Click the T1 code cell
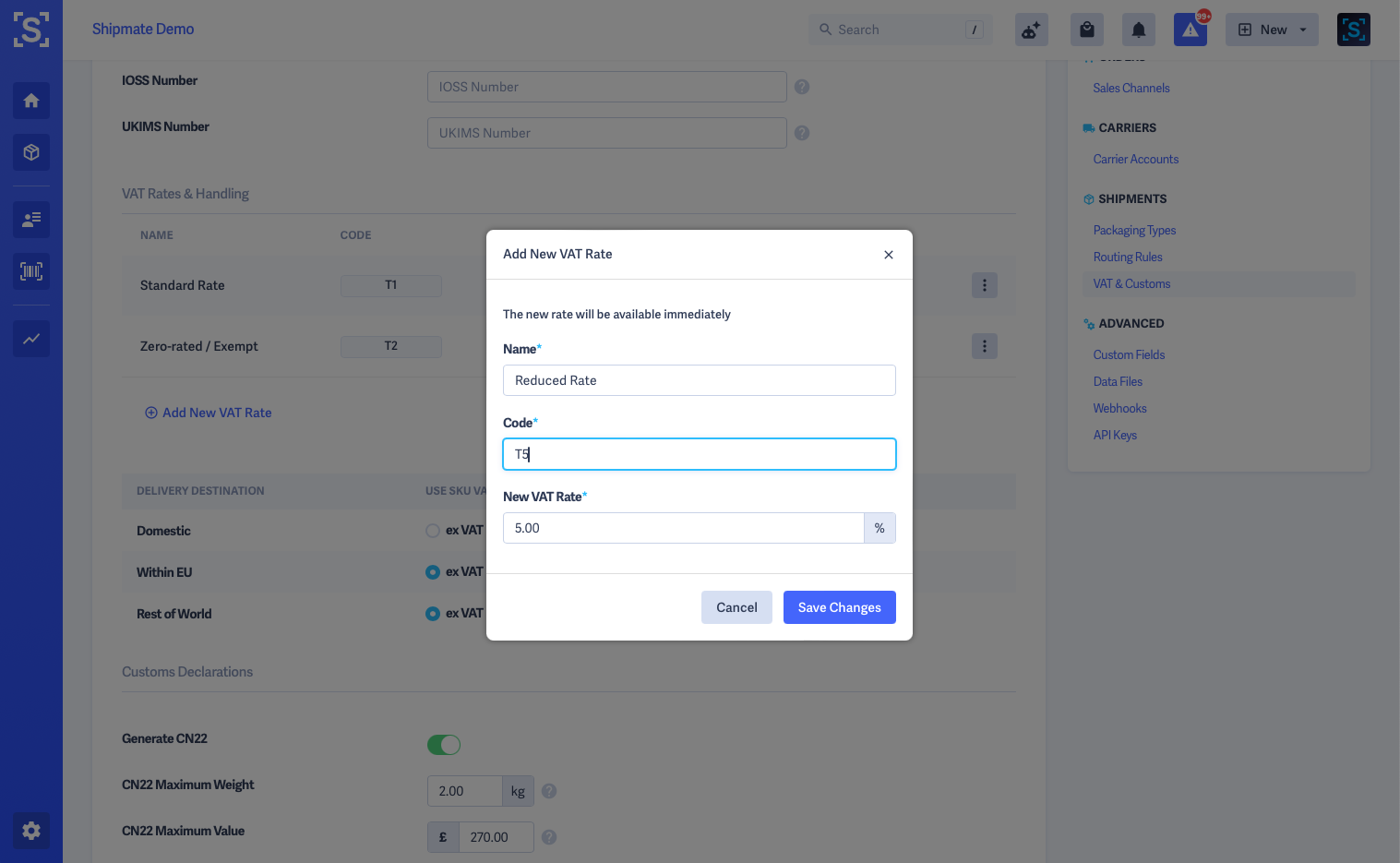This screenshot has width=1400, height=863. click(391, 285)
